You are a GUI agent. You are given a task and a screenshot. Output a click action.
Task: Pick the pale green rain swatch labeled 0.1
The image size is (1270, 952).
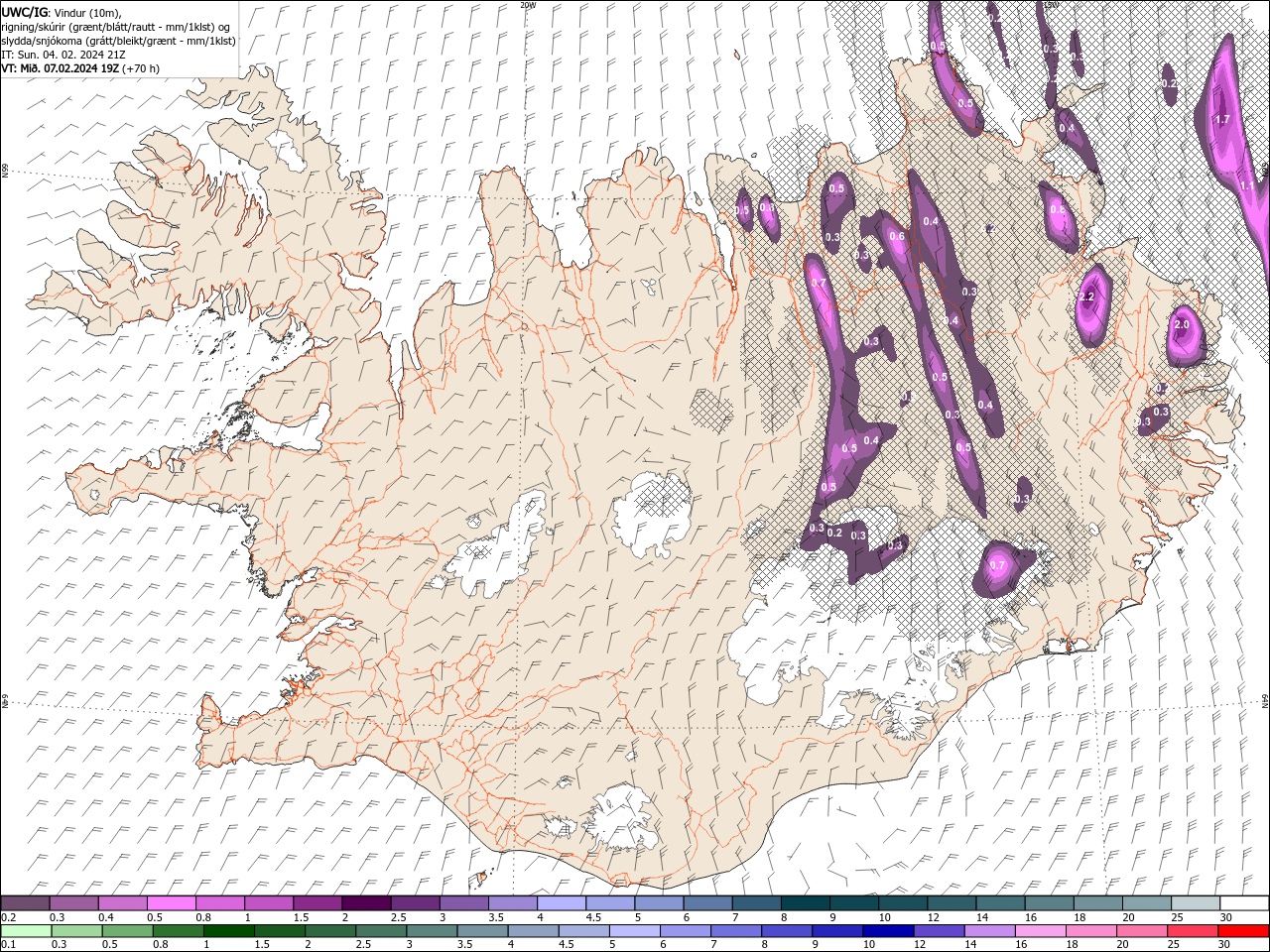26,931
